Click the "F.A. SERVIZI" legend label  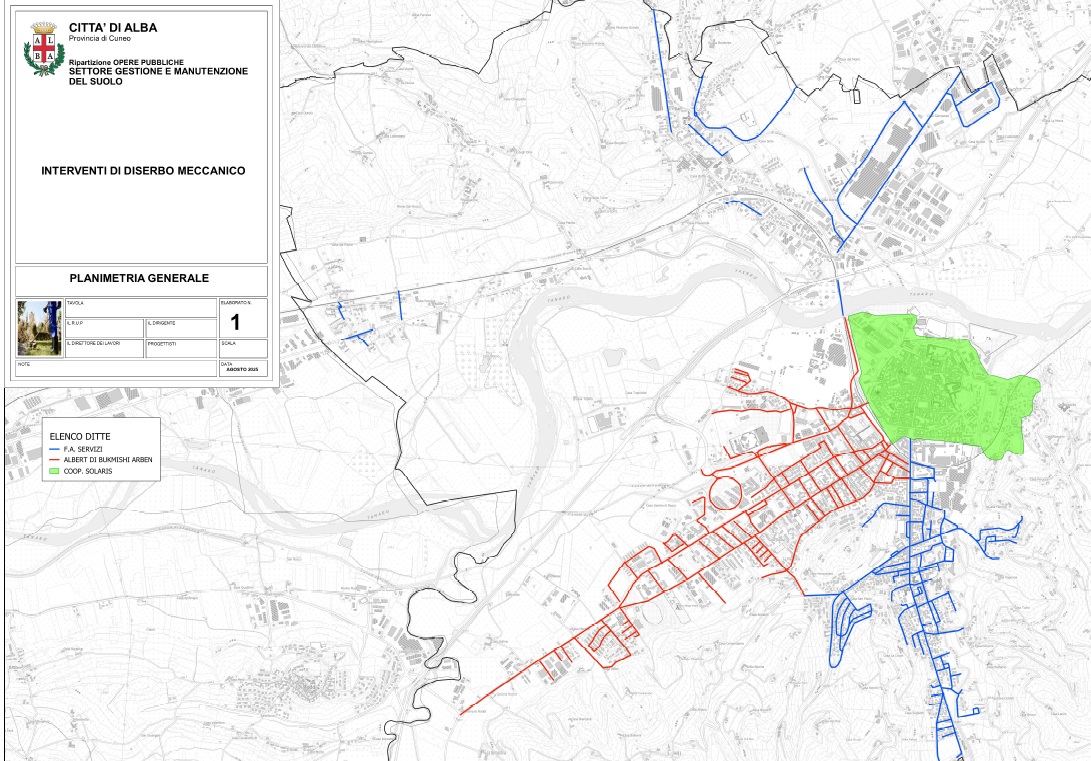(x=83, y=449)
